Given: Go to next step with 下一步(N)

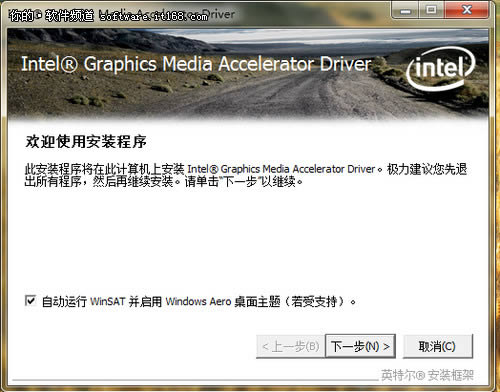Looking at the screenshot, I should 360,346.
